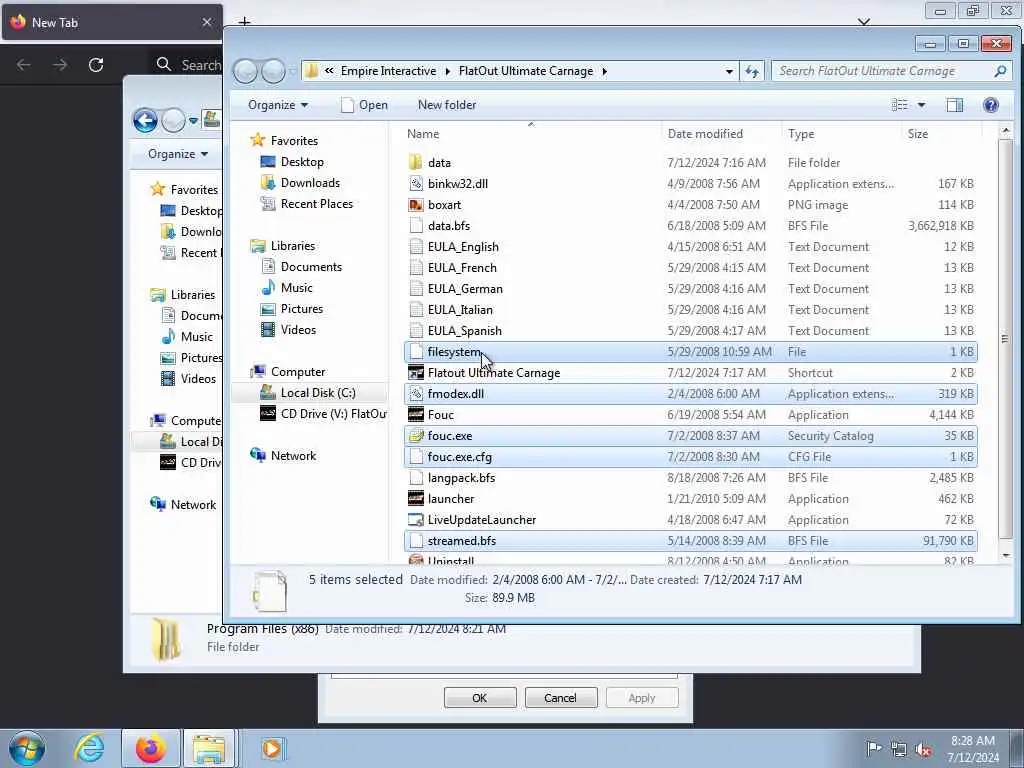
Task: Select the langpack.bfs file
Action: pos(691,478)
